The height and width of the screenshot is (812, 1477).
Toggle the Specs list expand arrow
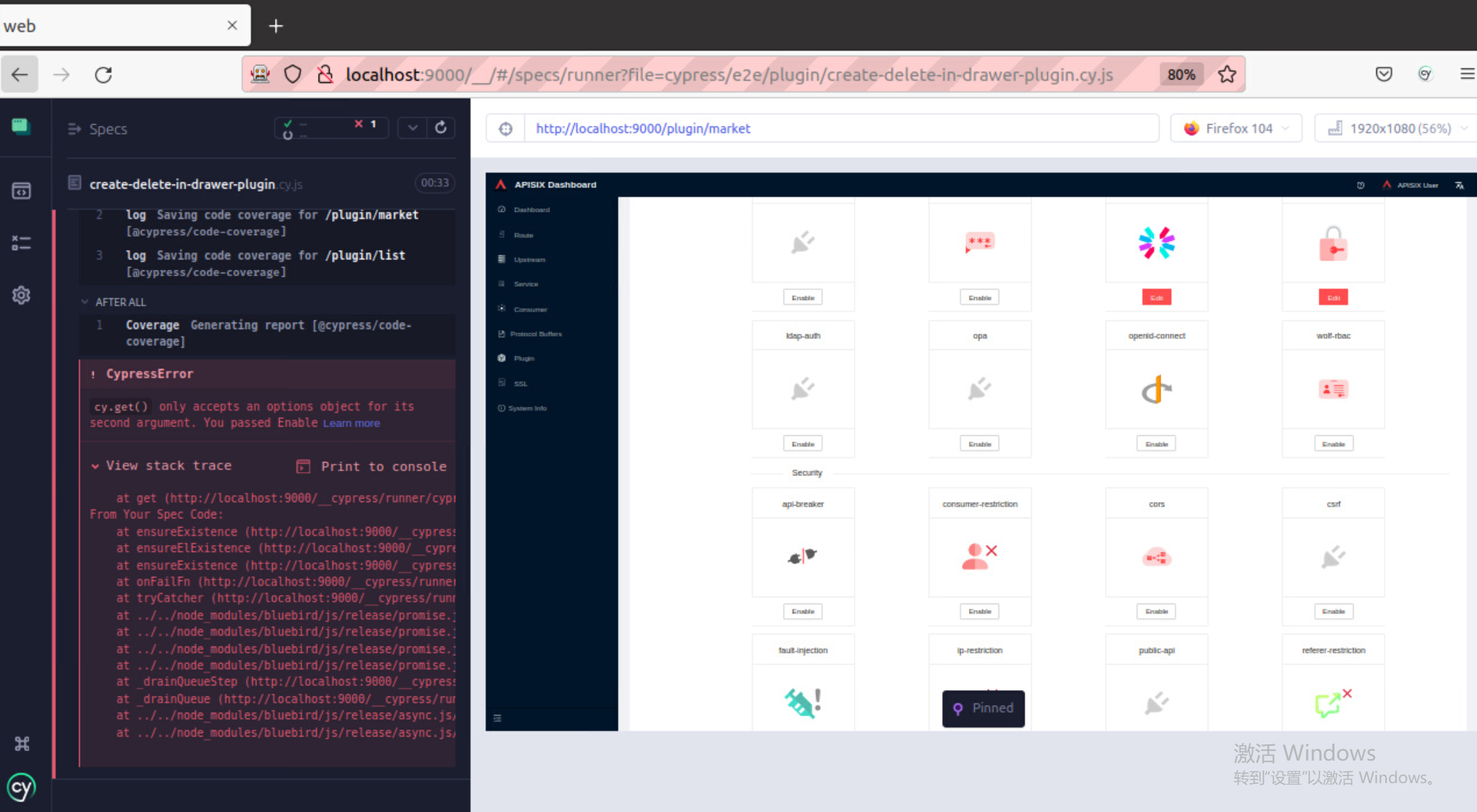[74, 129]
